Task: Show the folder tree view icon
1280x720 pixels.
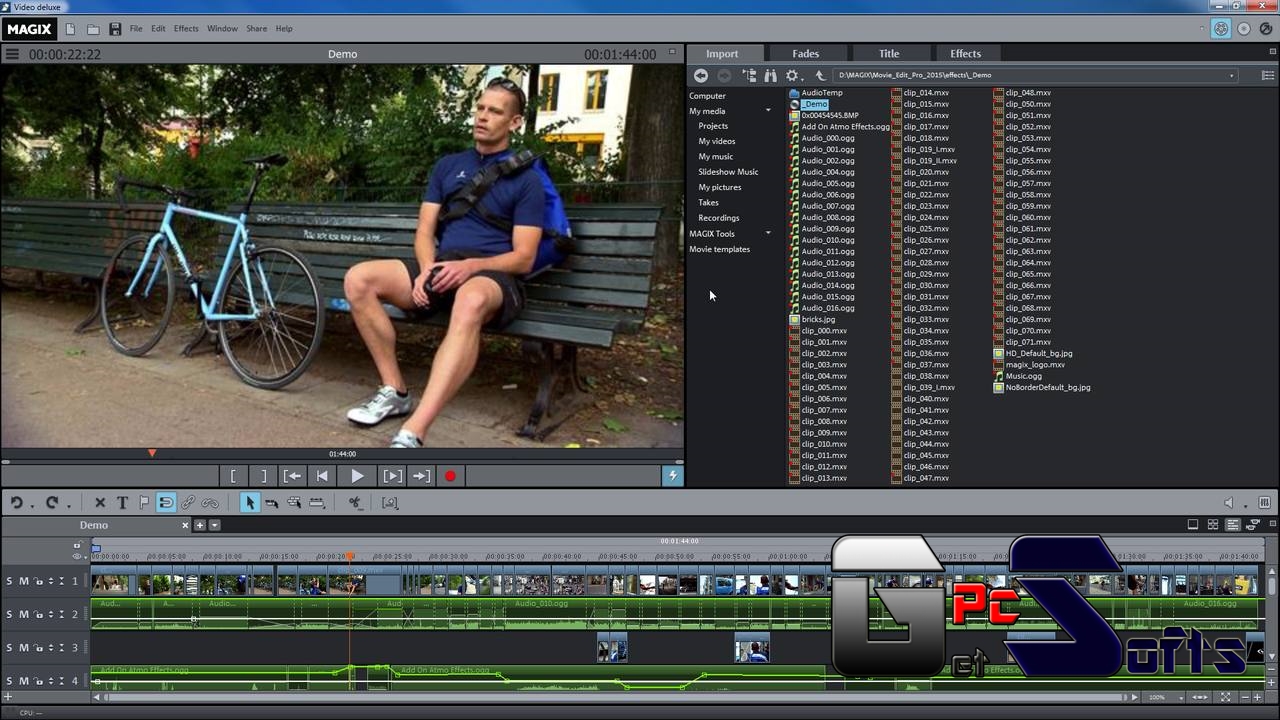Action: click(x=749, y=75)
